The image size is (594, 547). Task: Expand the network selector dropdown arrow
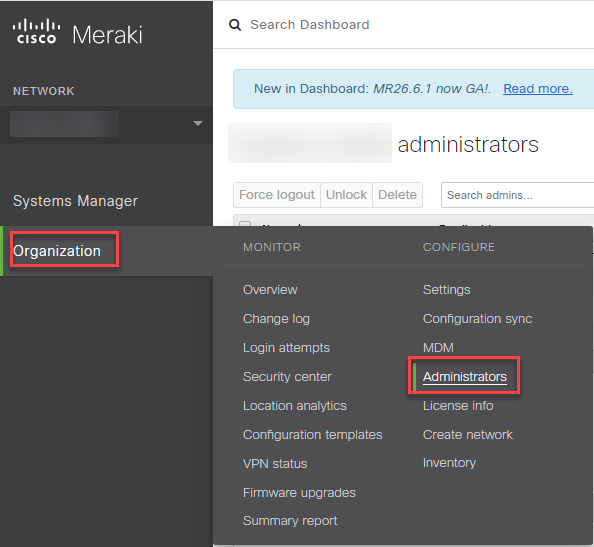pyautogui.click(x=198, y=123)
